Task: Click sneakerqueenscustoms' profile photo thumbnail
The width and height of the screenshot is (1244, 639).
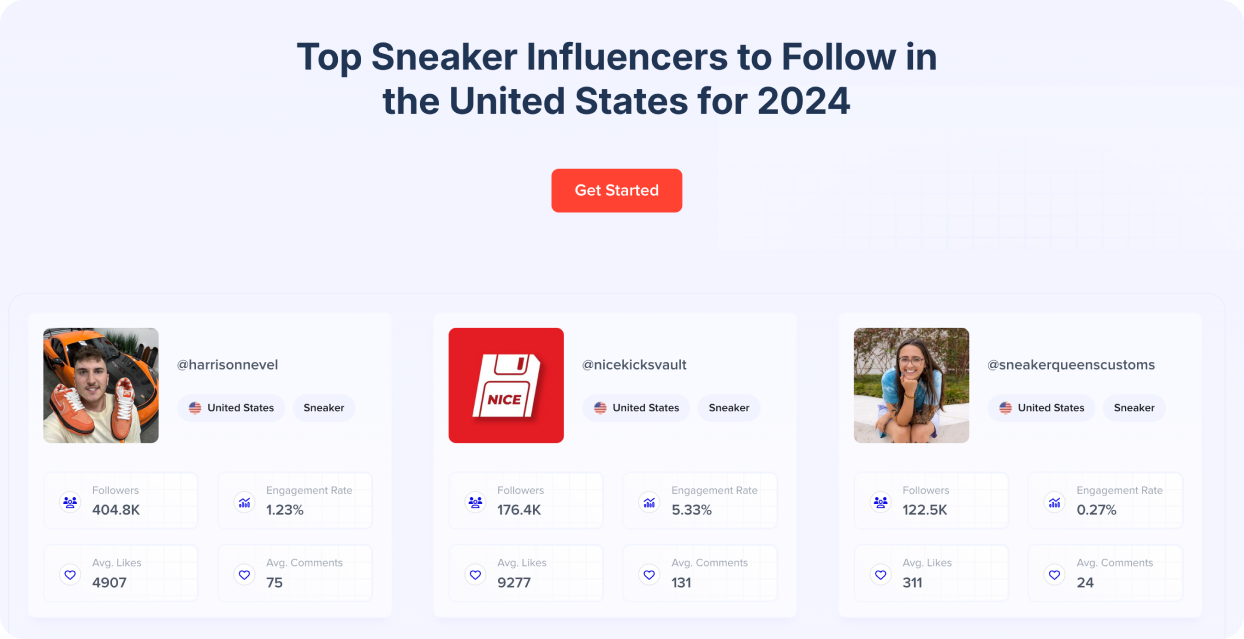Action: coord(911,385)
